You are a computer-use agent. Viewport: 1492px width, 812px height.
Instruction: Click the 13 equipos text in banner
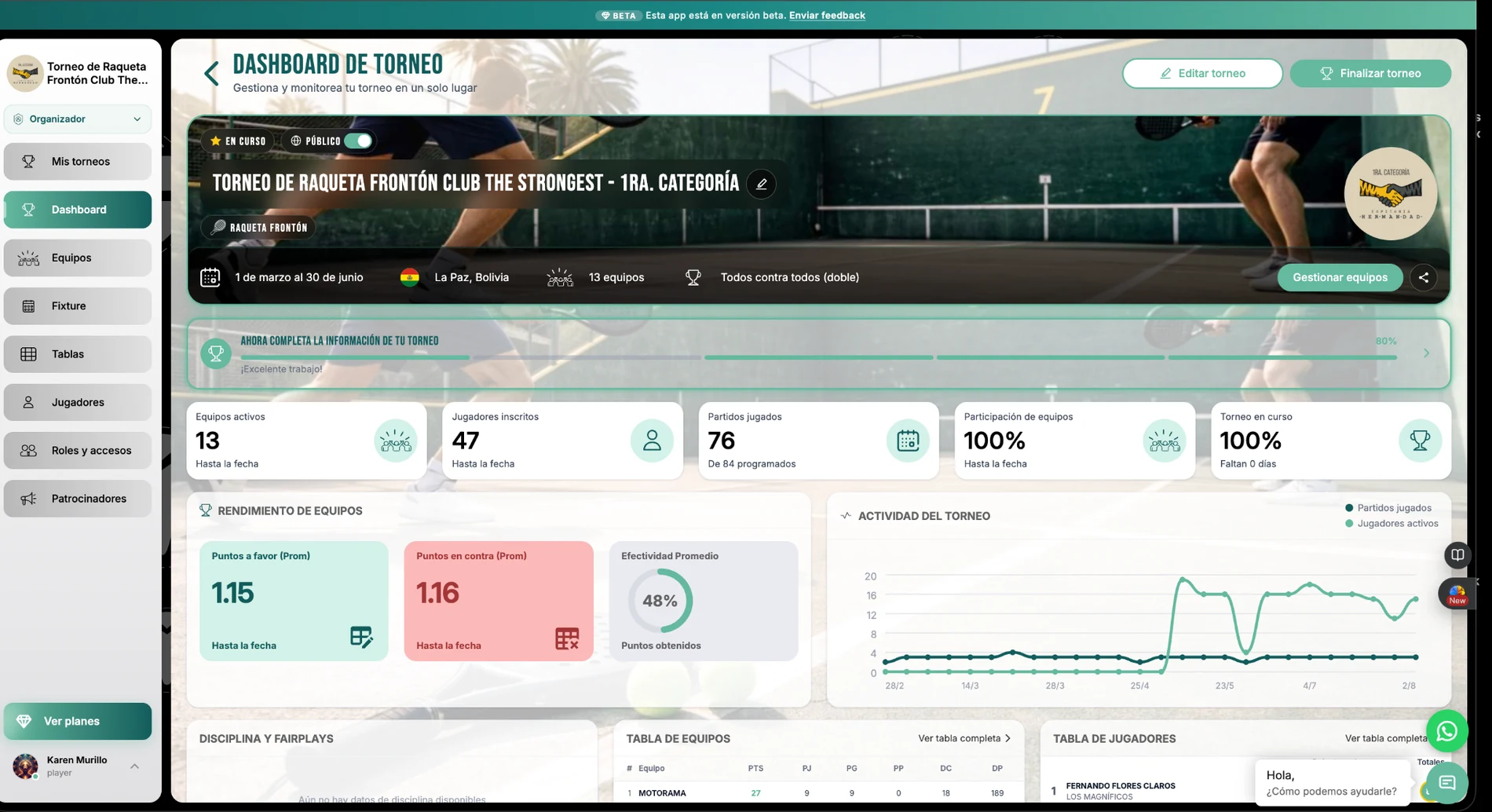tap(616, 277)
